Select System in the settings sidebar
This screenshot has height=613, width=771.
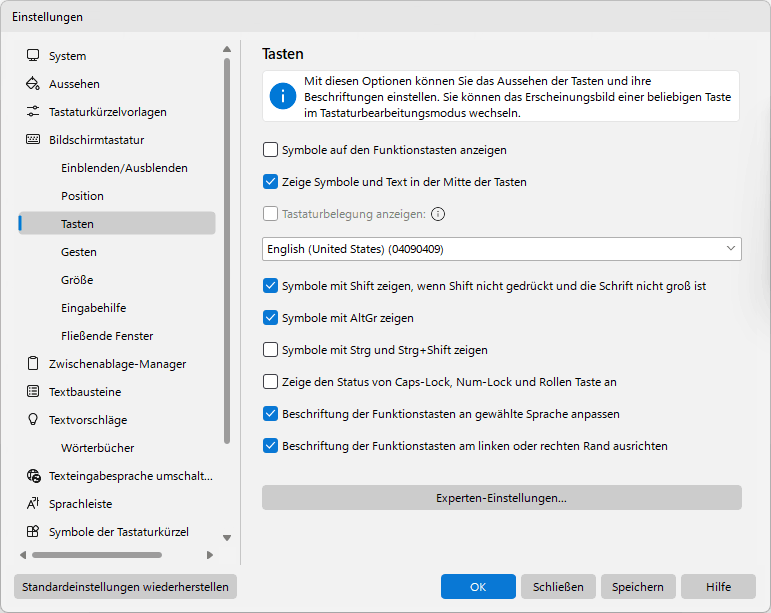(117, 56)
